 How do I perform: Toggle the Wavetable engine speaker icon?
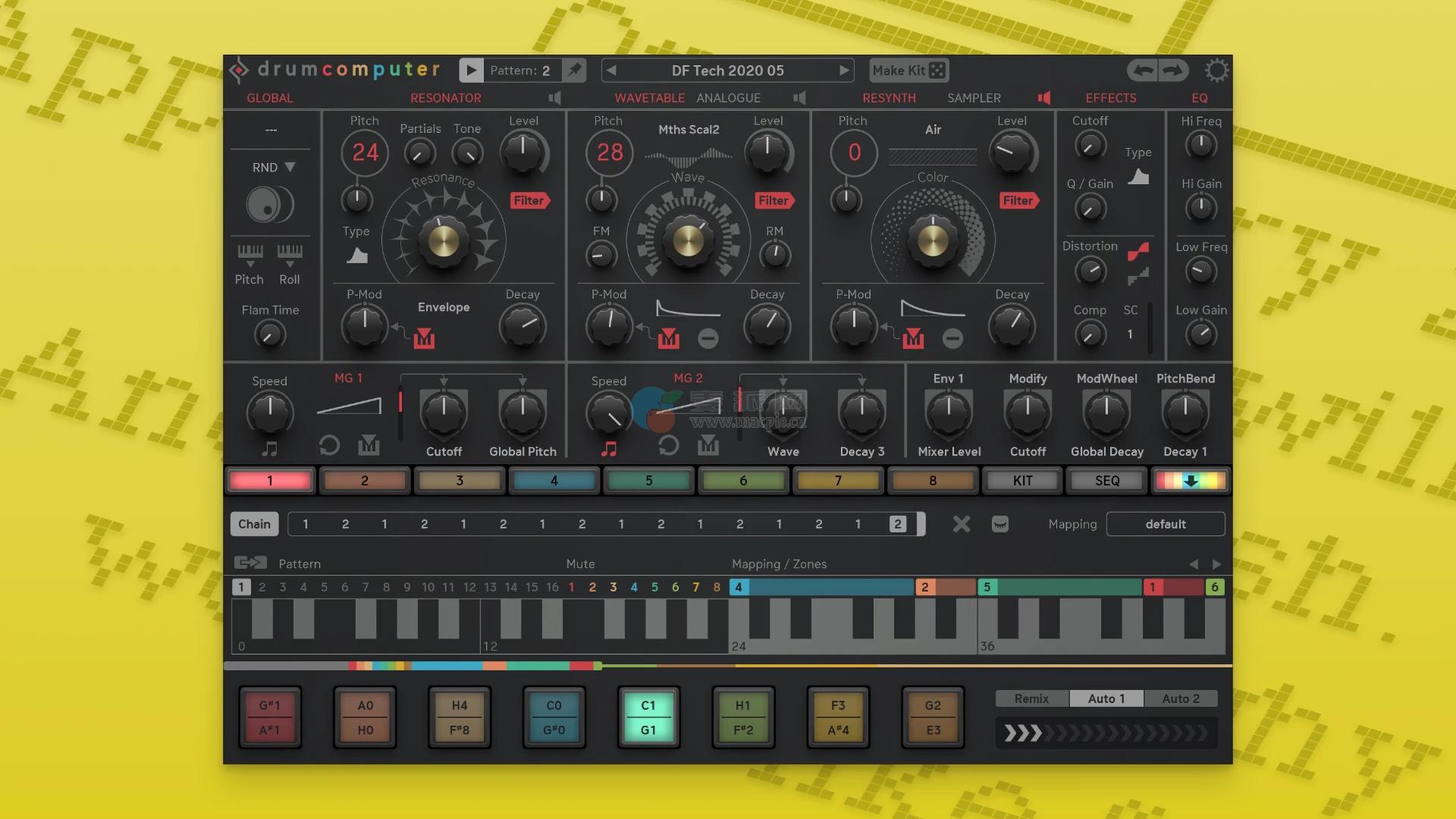pos(799,98)
